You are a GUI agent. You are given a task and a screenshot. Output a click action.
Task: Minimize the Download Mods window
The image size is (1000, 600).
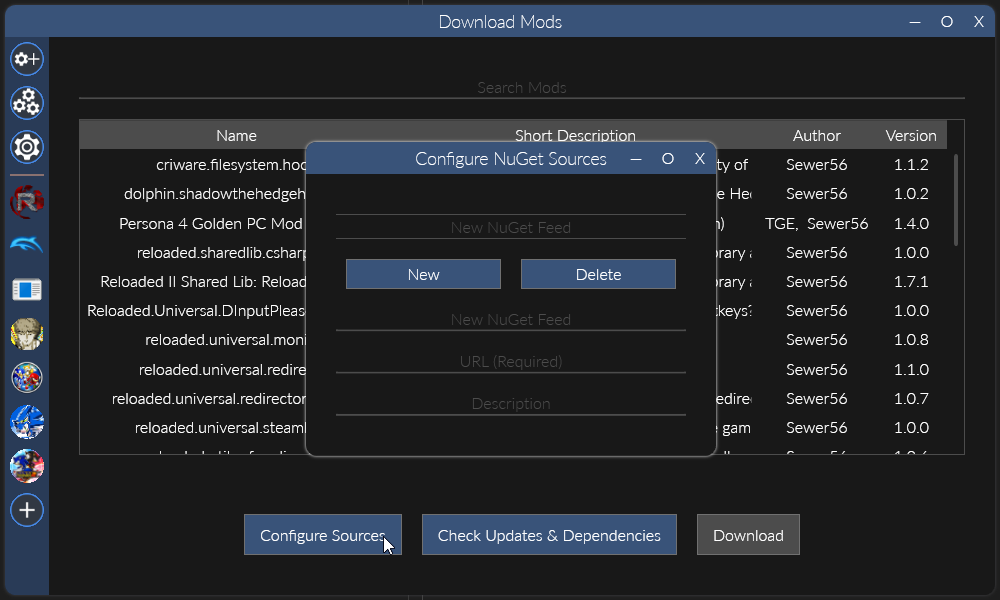coord(915,22)
